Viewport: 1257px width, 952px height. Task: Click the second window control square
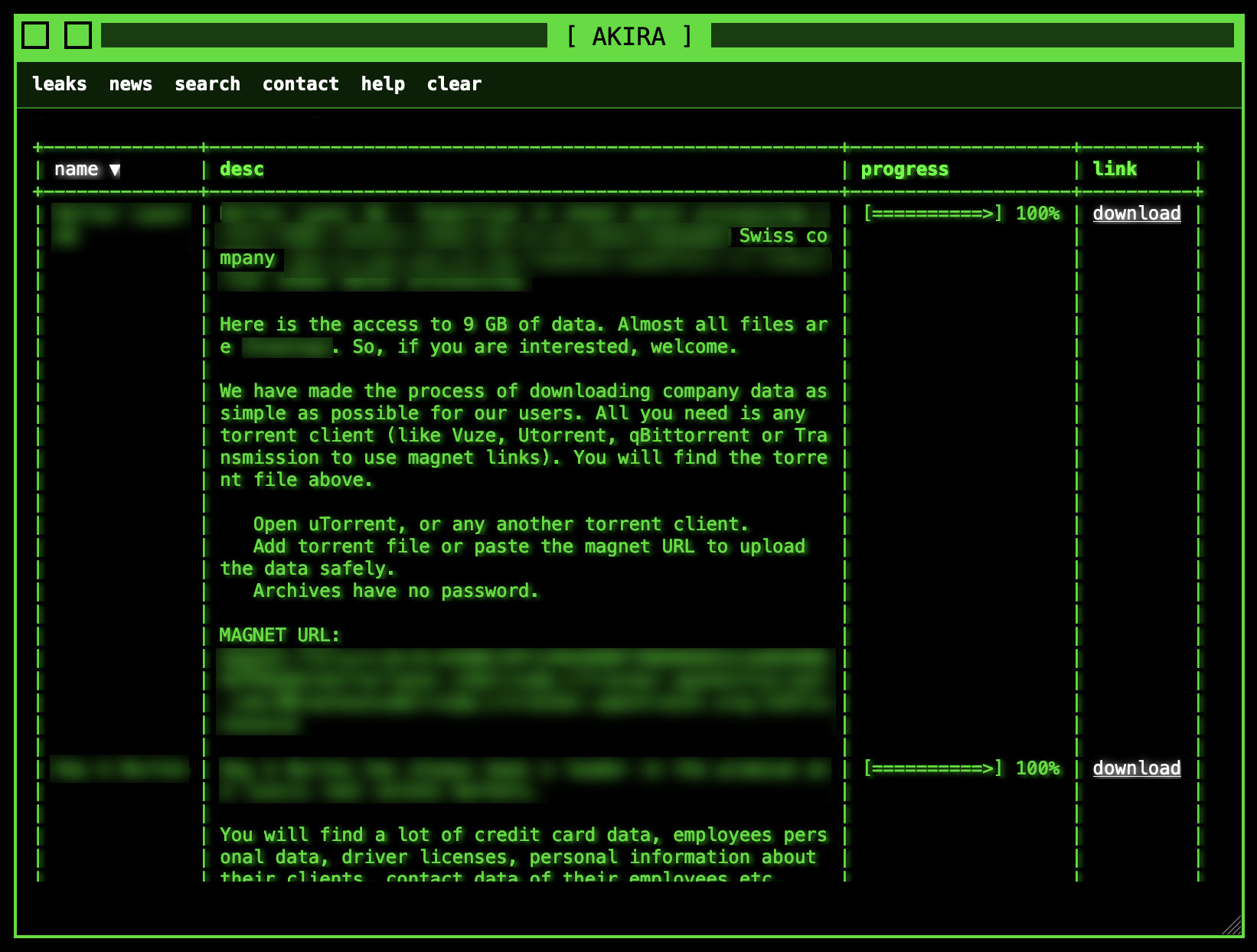pos(79,35)
